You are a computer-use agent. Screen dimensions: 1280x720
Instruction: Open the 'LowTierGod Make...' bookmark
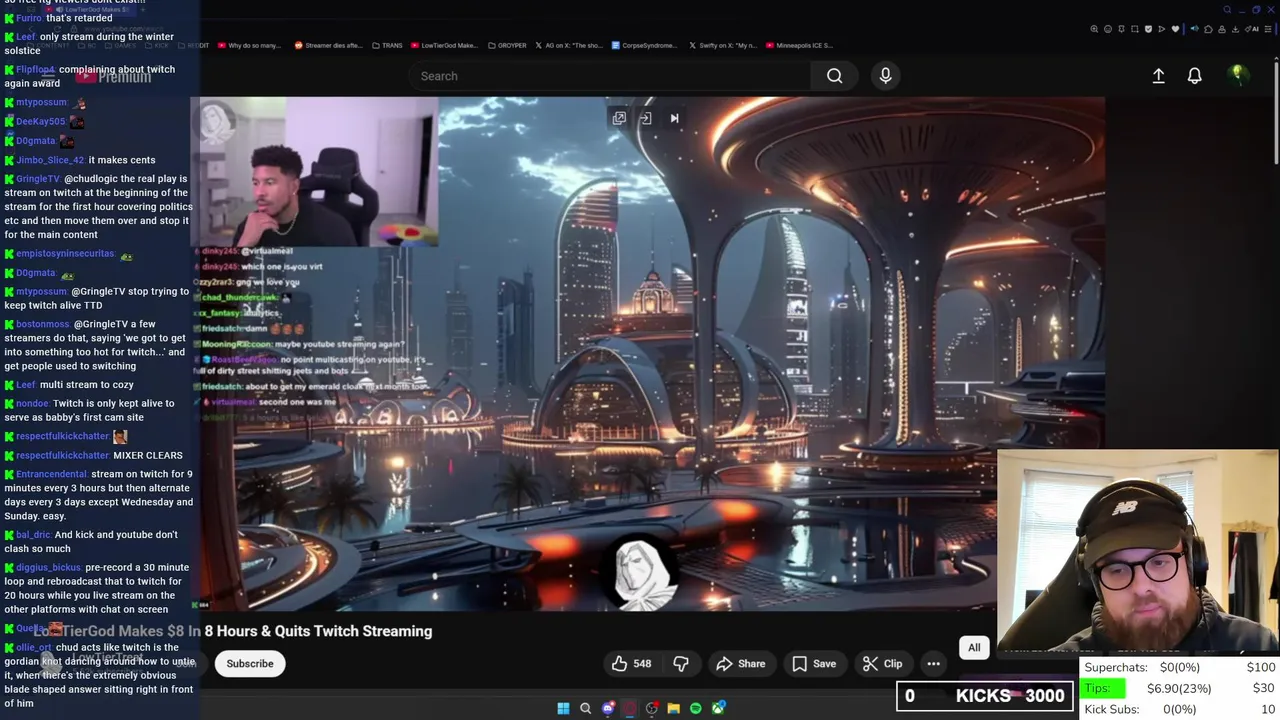(444, 45)
